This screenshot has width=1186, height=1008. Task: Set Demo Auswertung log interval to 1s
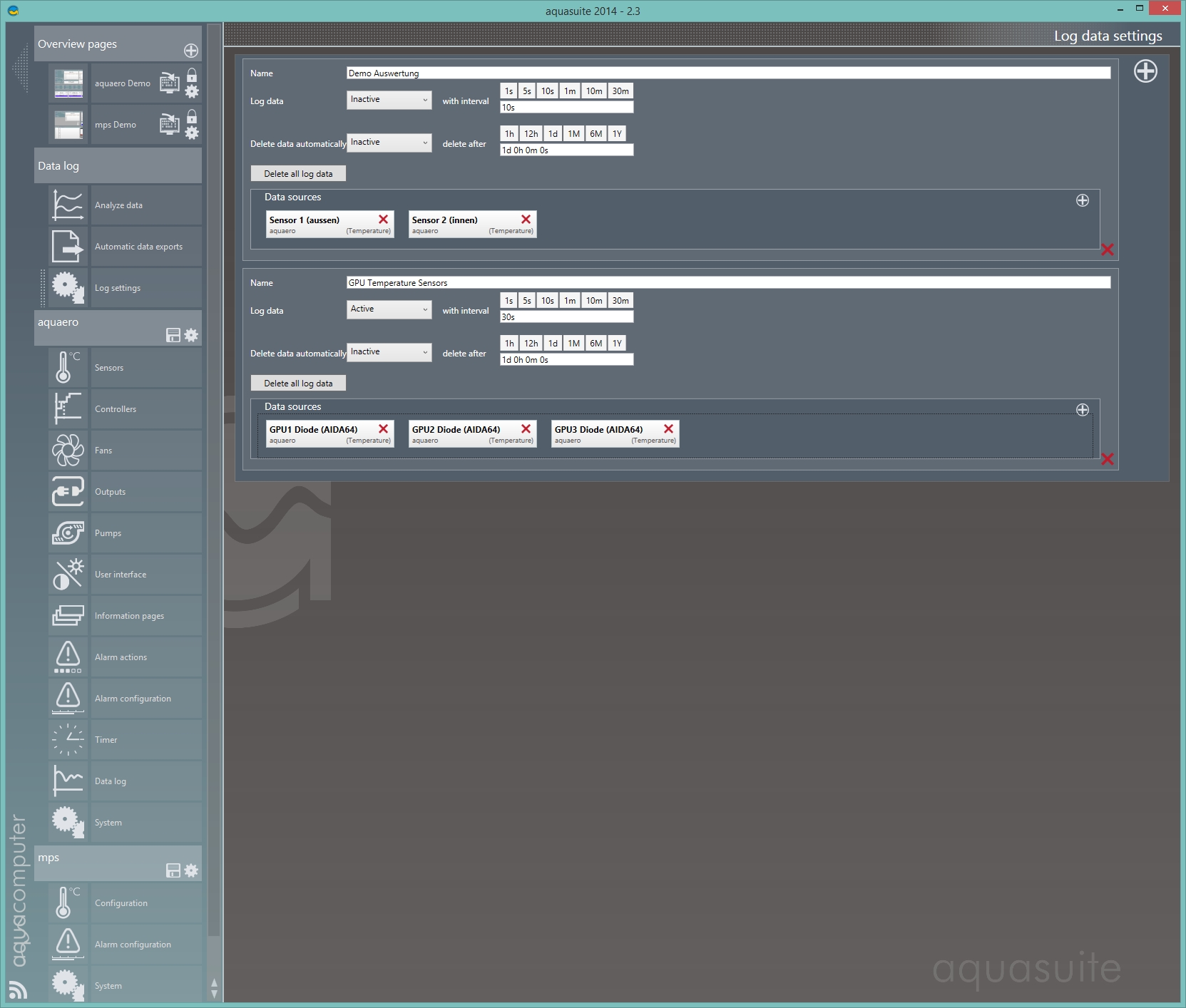pyautogui.click(x=509, y=91)
